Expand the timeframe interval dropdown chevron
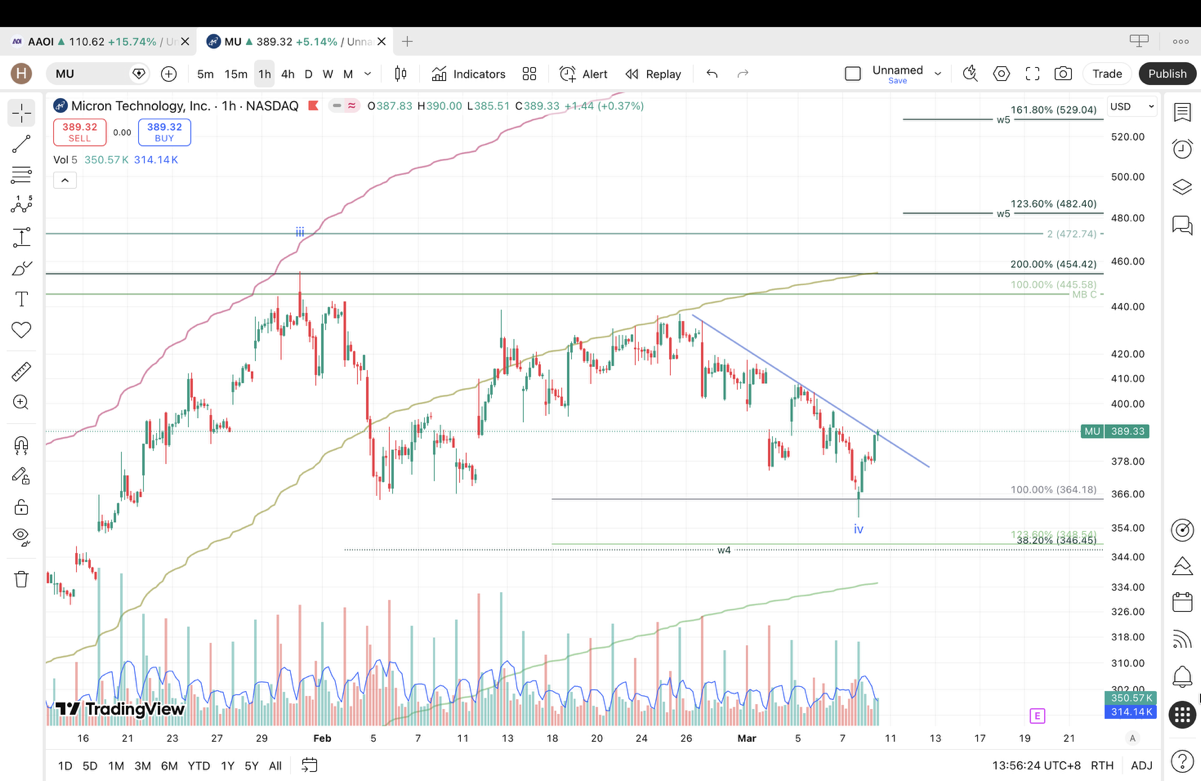This screenshot has width=1201, height=781. point(368,74)
